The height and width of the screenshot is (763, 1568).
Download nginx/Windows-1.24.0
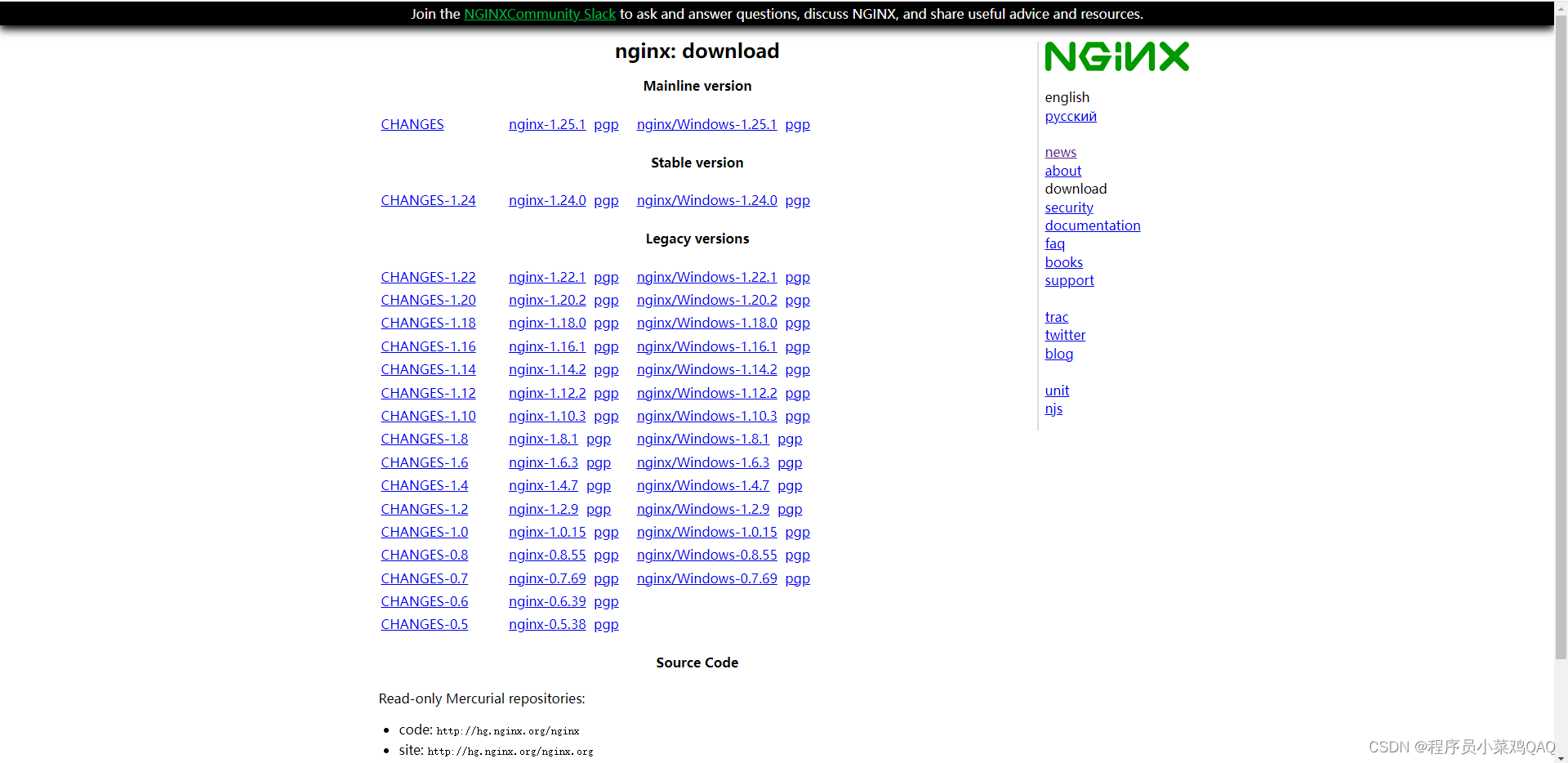pos(706,200)
